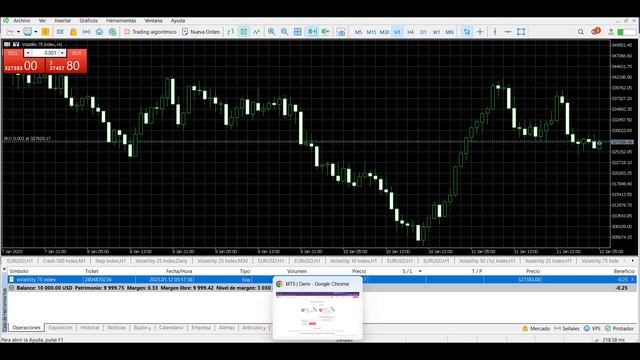Image resolution: width=640 pixels, height=360 pixels.
Task: Click the new chart icon
Action: (x=11, y=31)
